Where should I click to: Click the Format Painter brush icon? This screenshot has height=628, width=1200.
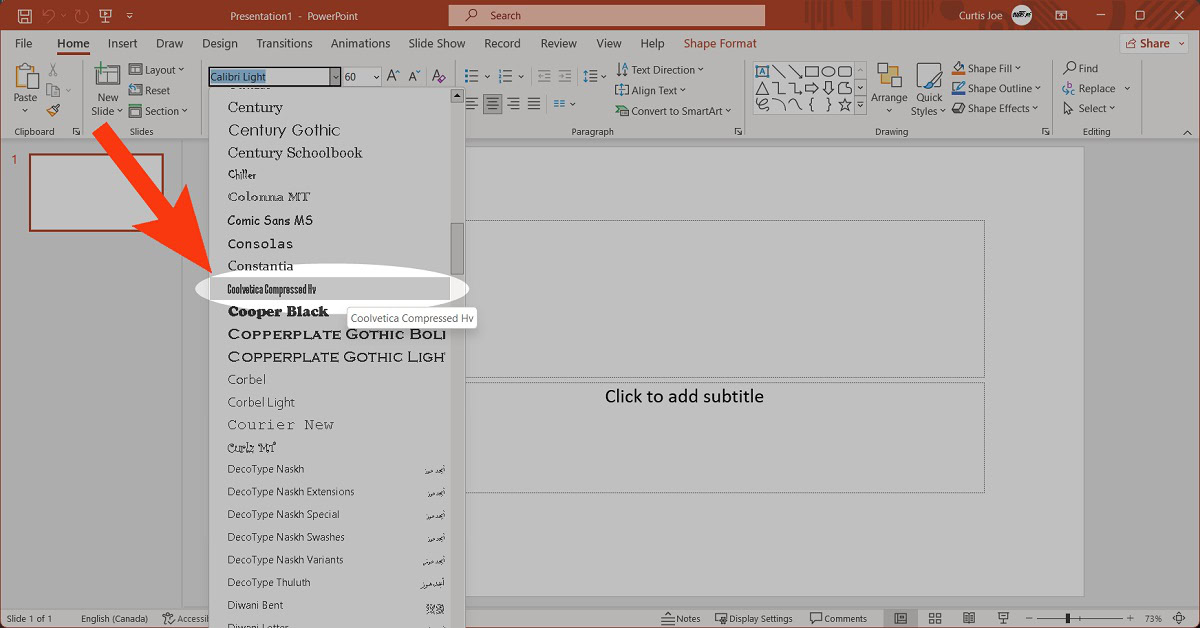click(x=53, y=111)
